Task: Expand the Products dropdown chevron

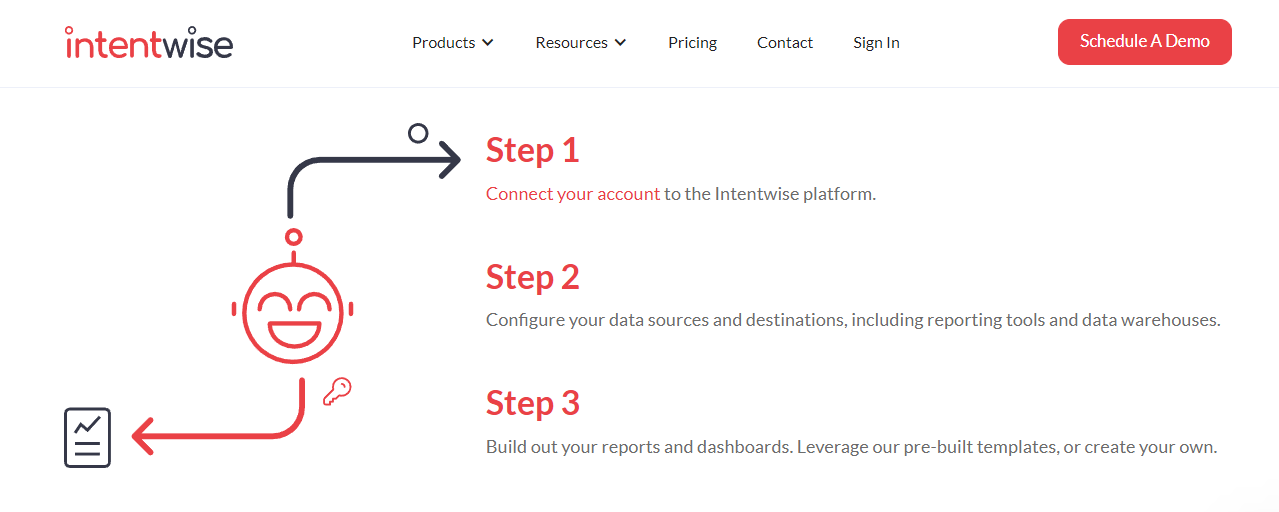Action: (488, 43)
